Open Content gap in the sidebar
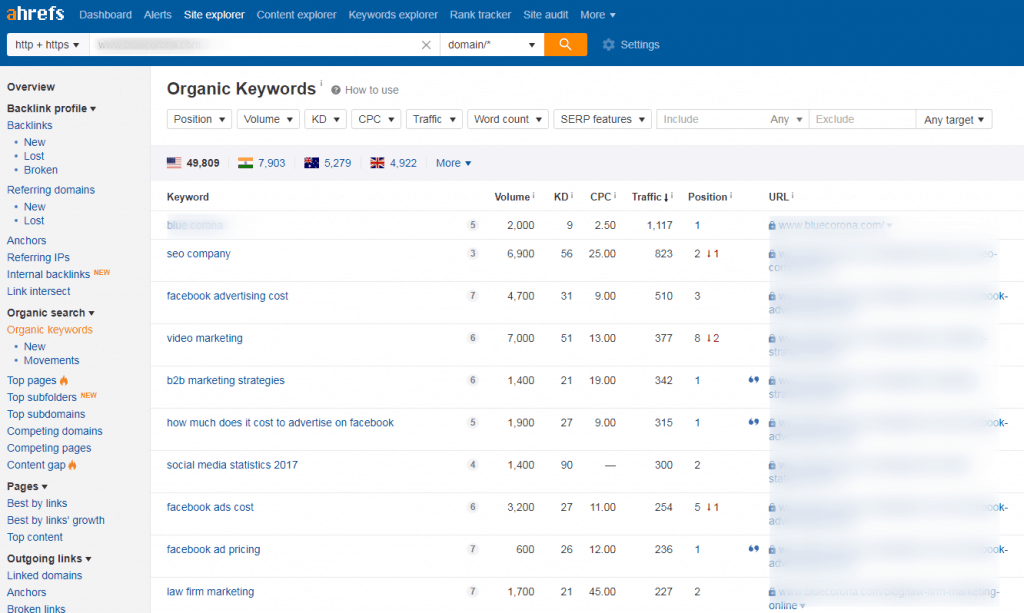1024x613 pixels. click(36, 465)
